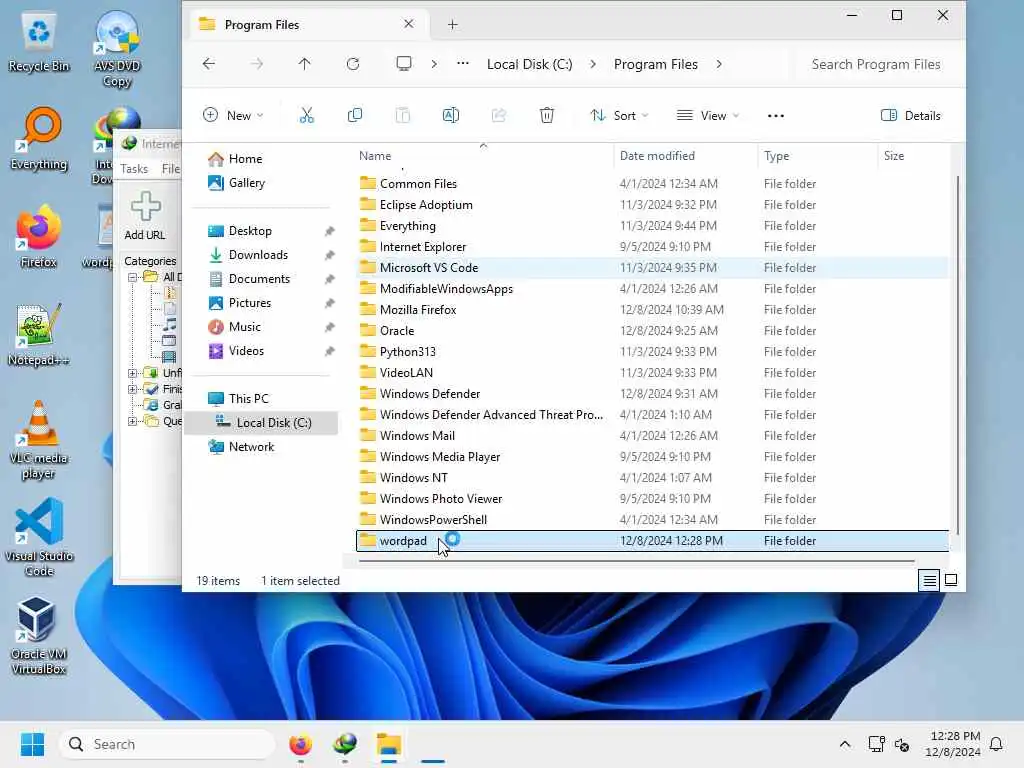This screenshot has width=1024, height=768.
Task: Show hidden system tray icons chevron
Action: click(844, 744)
